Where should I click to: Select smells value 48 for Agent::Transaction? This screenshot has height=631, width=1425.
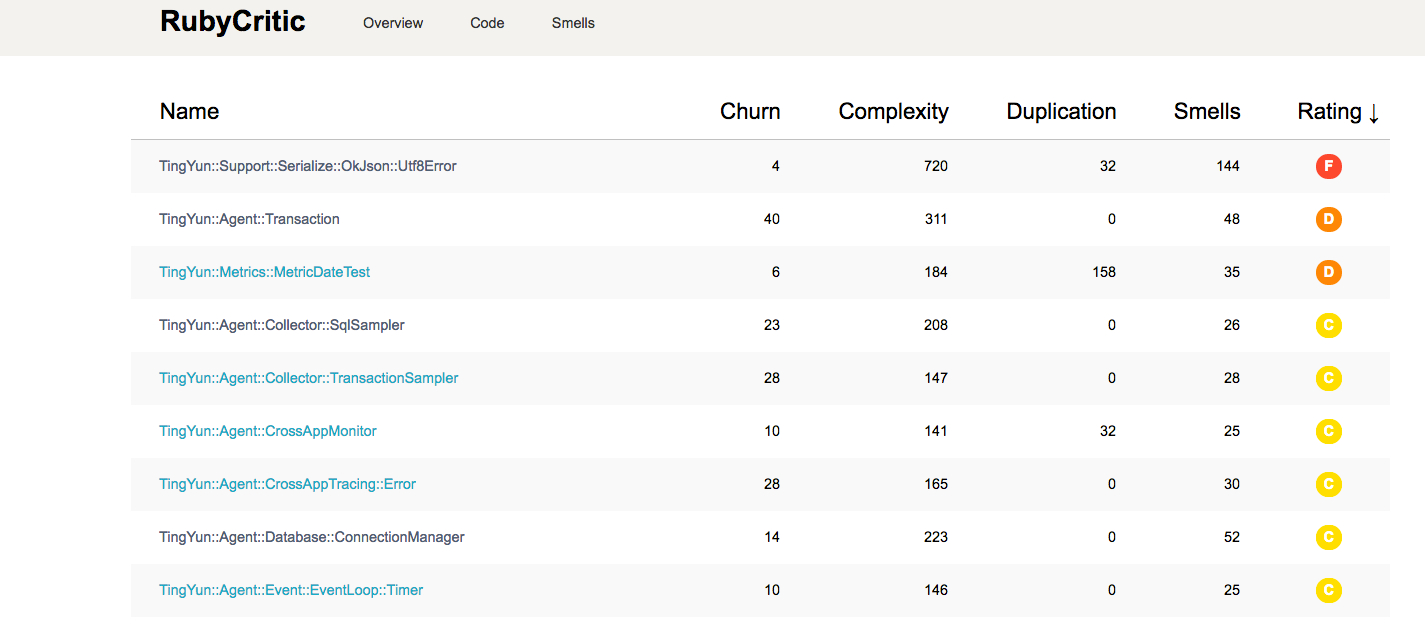click(x=1232, y=219)
